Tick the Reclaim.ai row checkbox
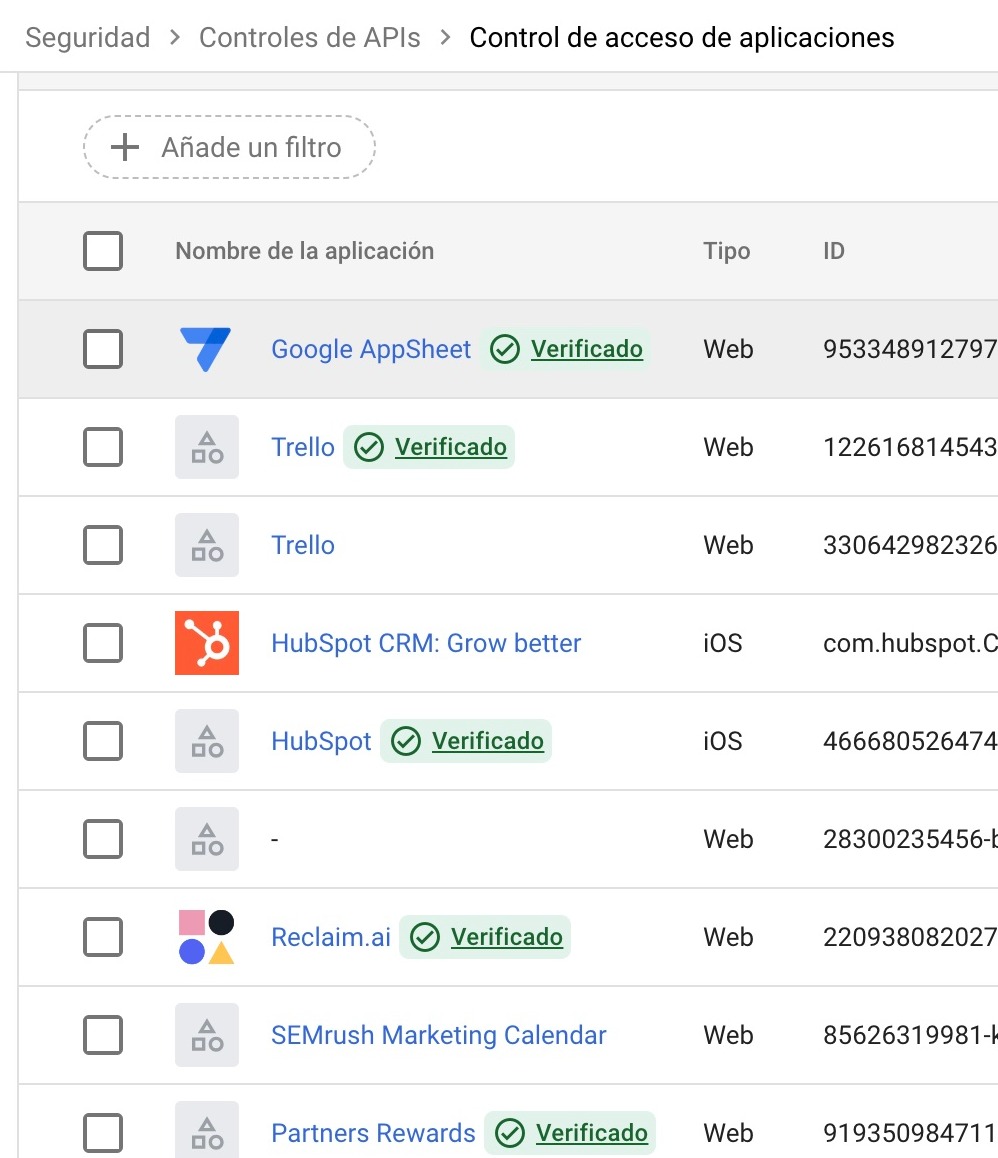Screen dimensions: 998x1158 click(x=103, y=937)
